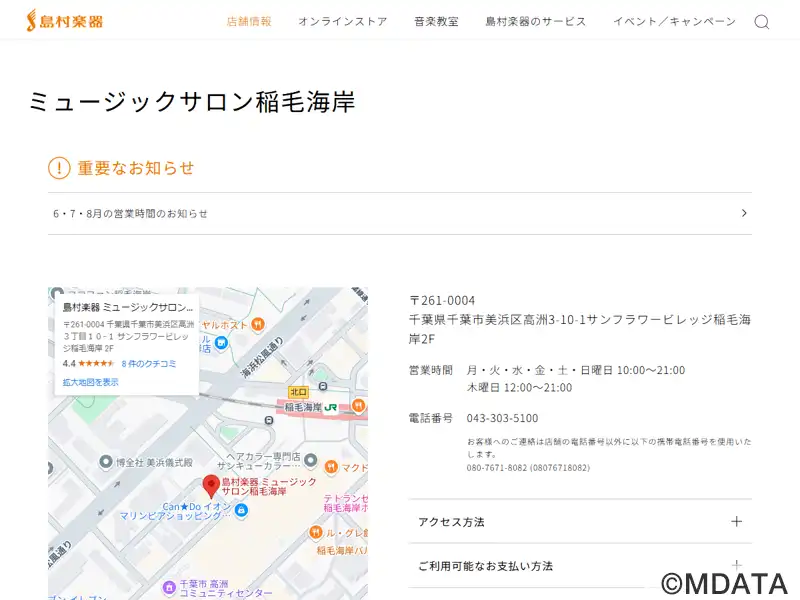Expand ご利用可能なお支払い方法 section

click(x=580, y=565)
